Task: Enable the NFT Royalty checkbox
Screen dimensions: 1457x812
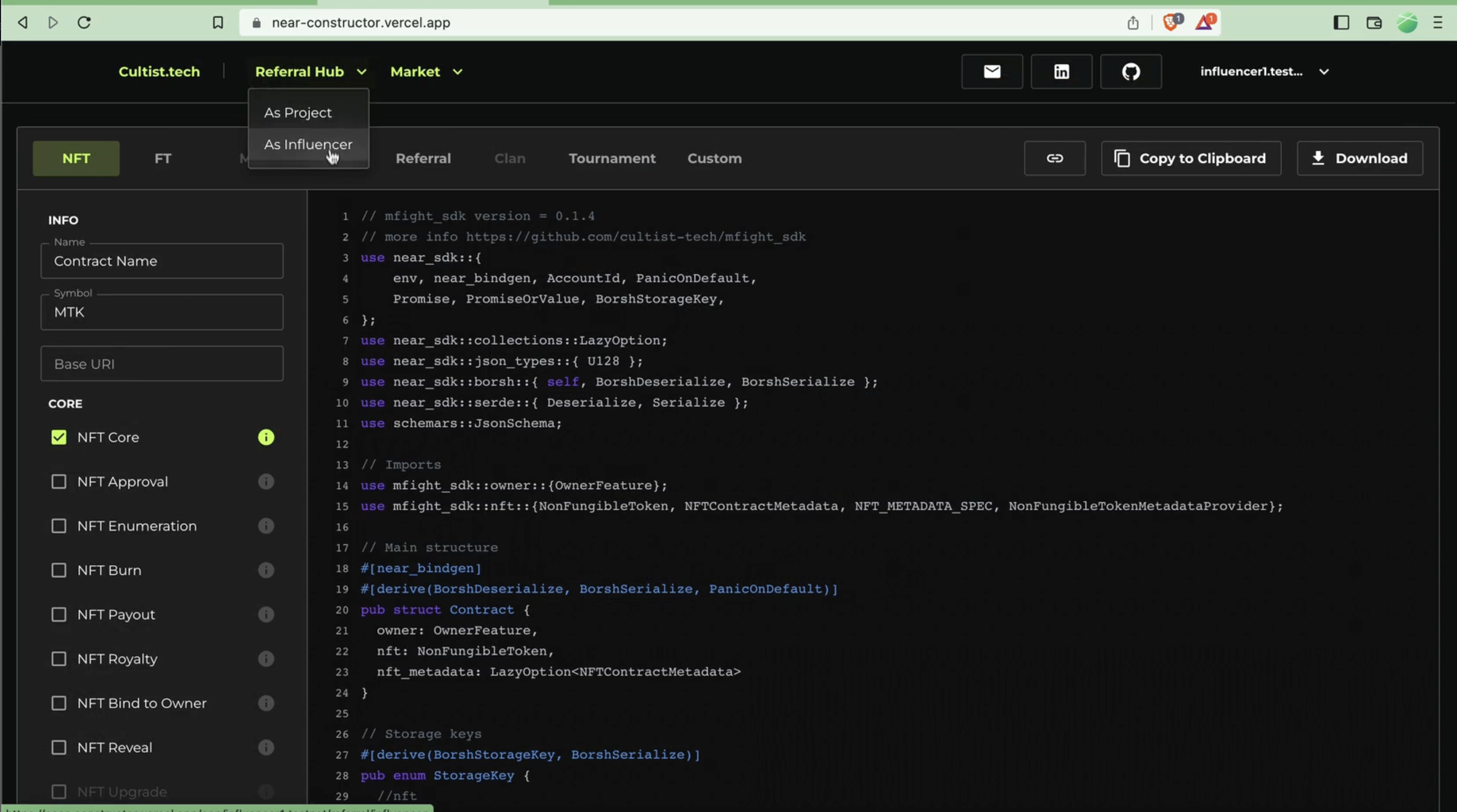Action: coord(59,659)
